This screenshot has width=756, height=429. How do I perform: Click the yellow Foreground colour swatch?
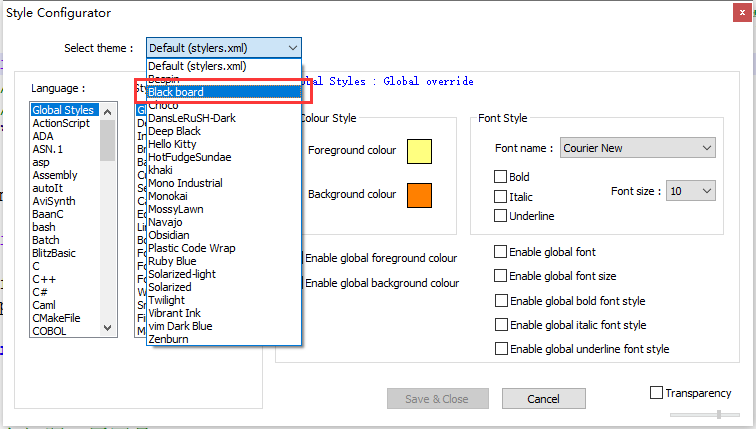pos(419,151)
